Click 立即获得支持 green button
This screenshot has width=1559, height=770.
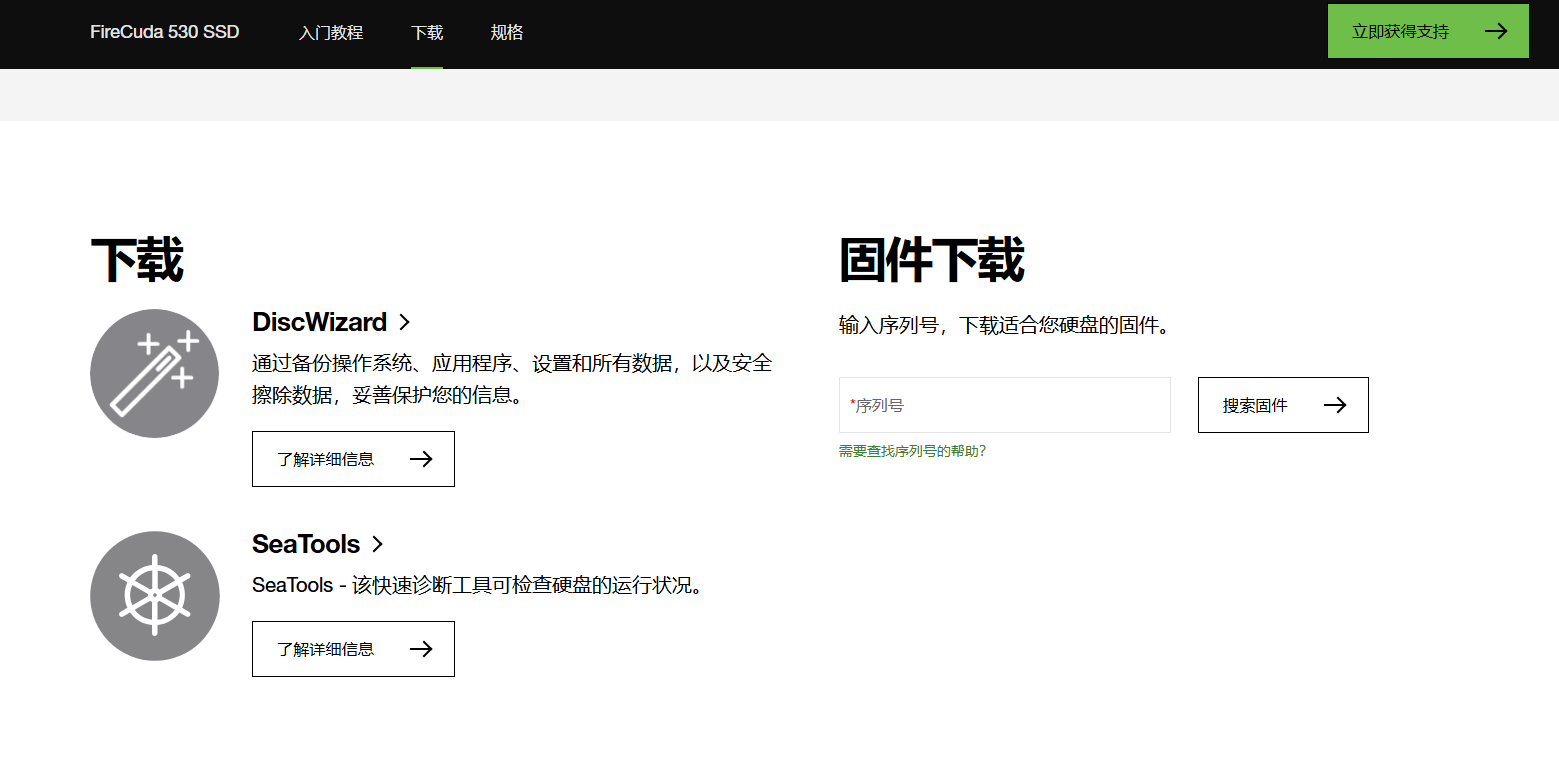[x=1428, y=31]
